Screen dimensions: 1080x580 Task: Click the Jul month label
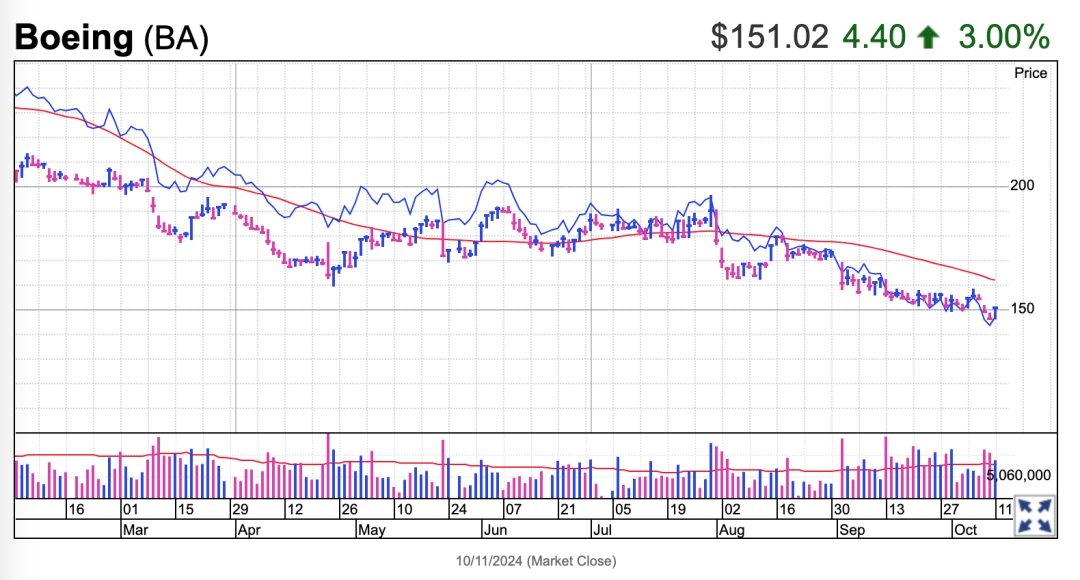pos(602,530)
